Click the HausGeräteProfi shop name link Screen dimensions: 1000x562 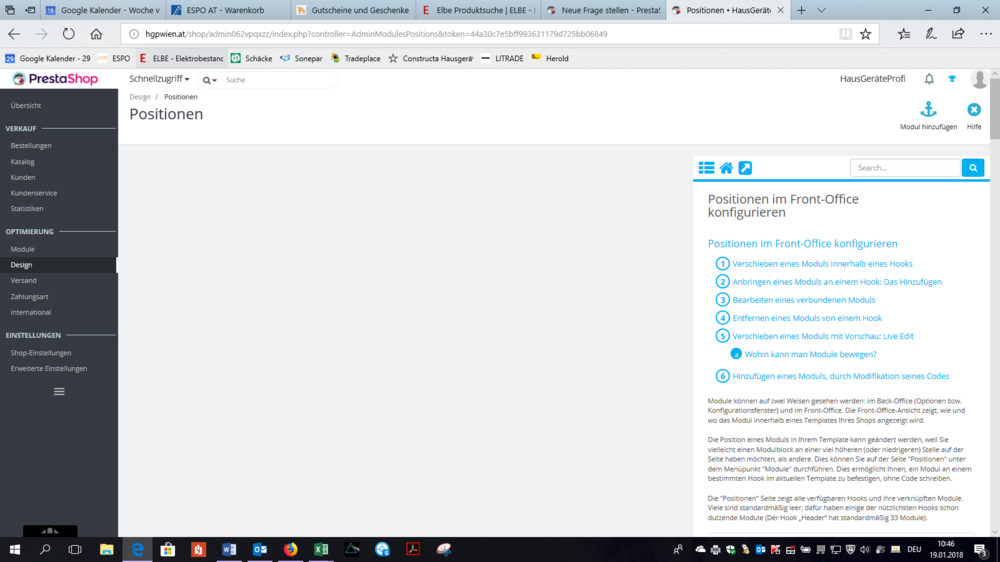(x=872, y=78)
